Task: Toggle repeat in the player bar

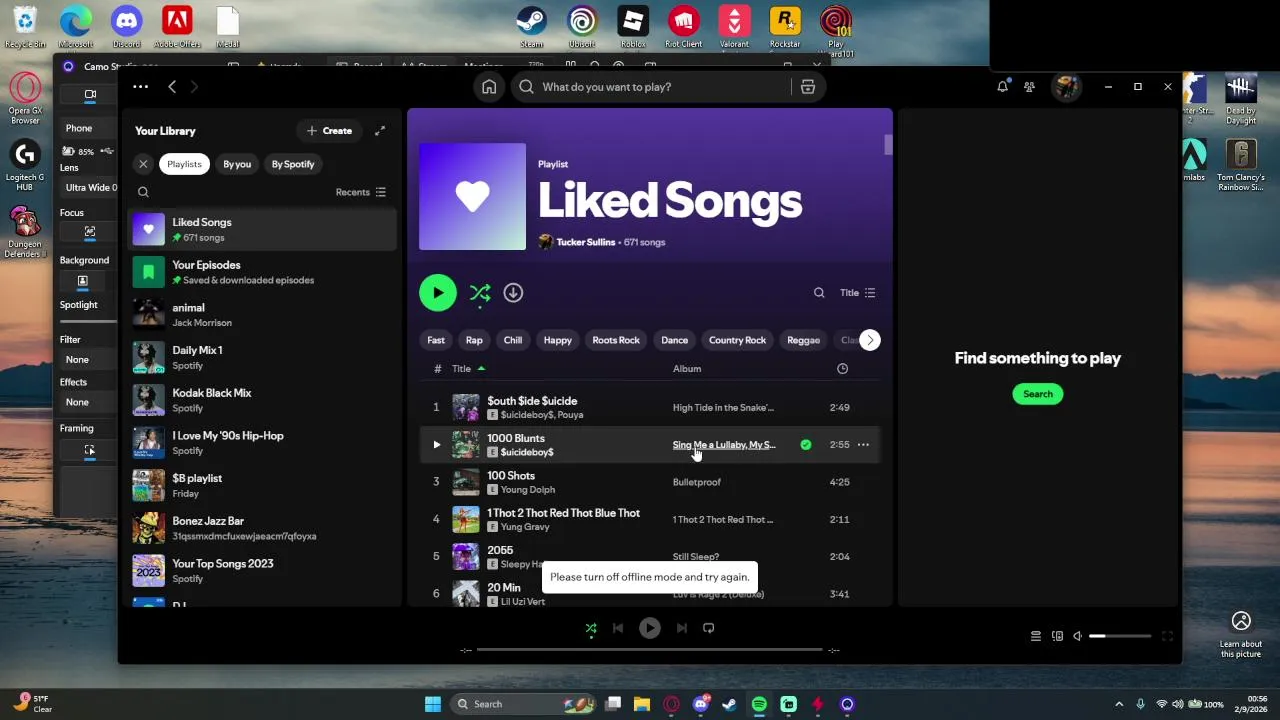Action: pyautogui.click(x=709, y=628)
